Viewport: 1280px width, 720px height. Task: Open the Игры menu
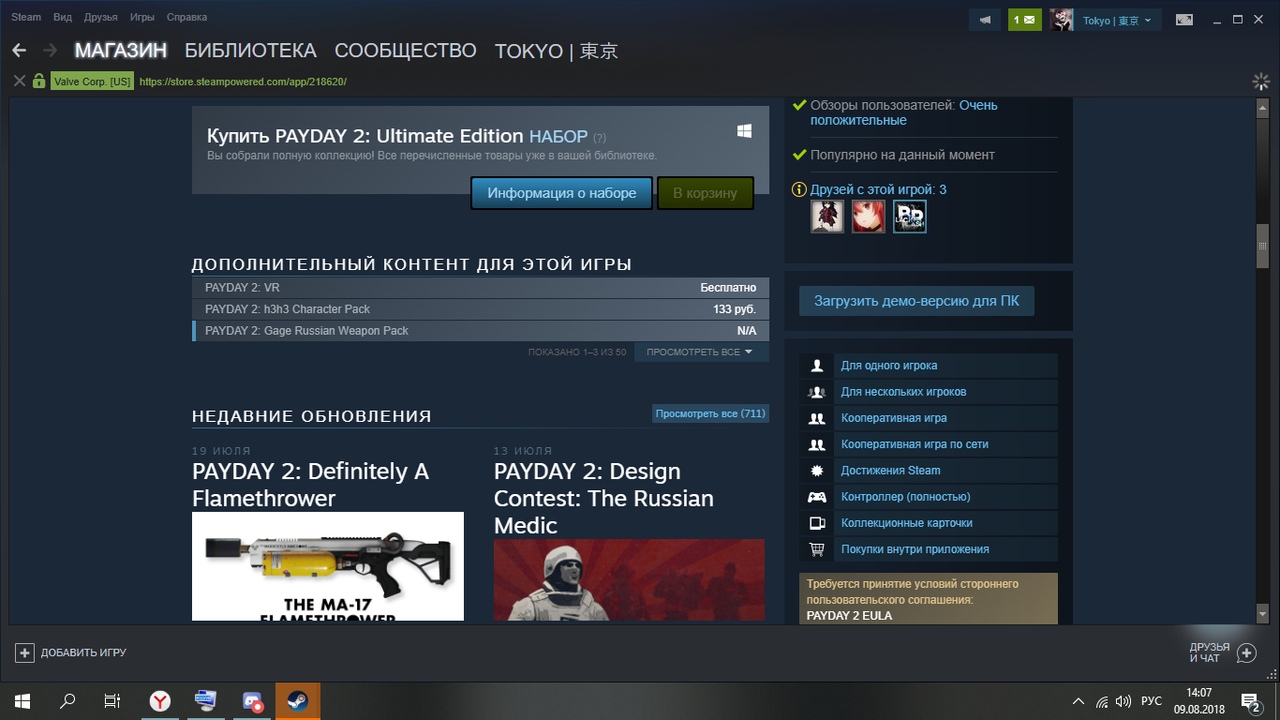(x=142, y=17)
